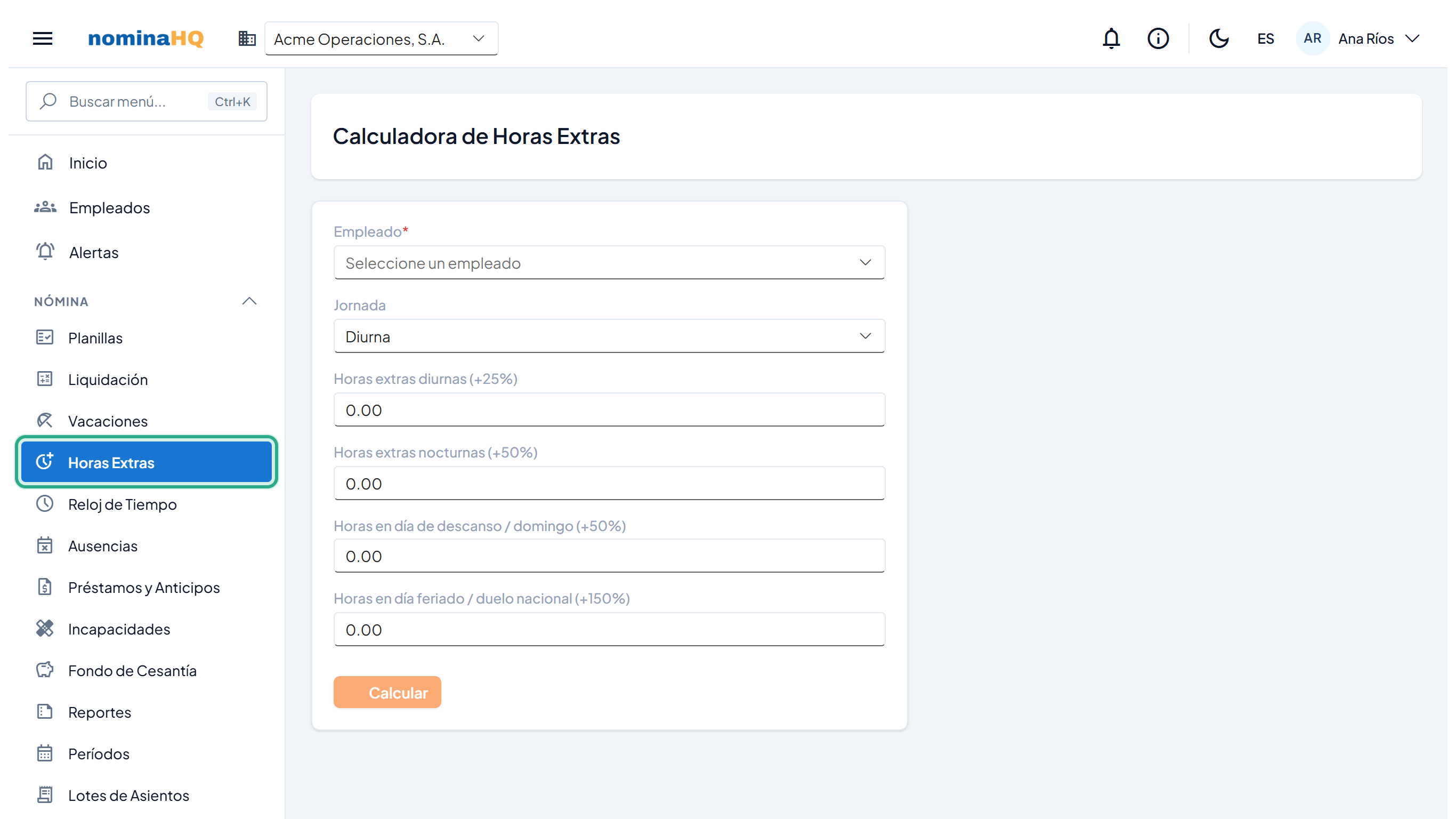Click Horas extras diurnas input field
The width and height of the screenshot is (1456, 819).
(609, 409)
